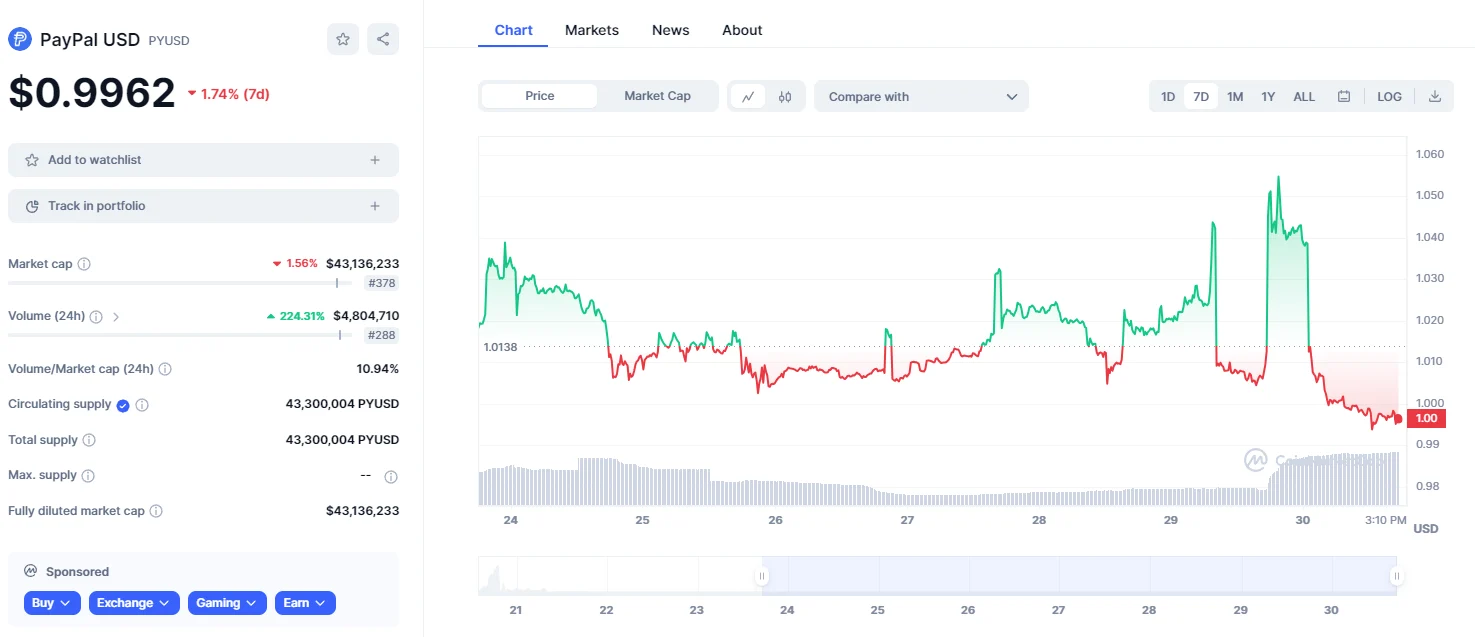The width and height of the screenshot is (1475, 637).
Task: Click Track in portfolio button
Action: point(203,206)
